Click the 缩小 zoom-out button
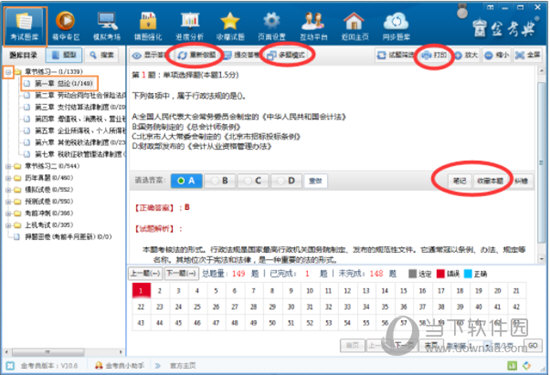The width and height of the screenshot is (550, 375). coord(497,55)
